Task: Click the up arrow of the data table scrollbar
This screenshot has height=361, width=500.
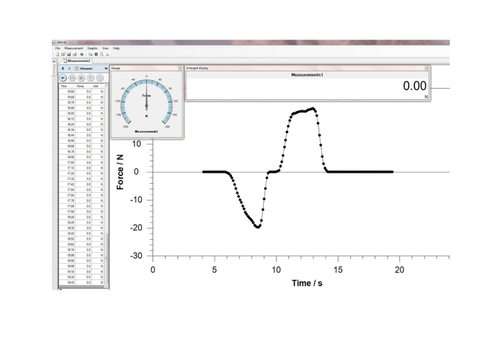Action: (x=106, y=86)
